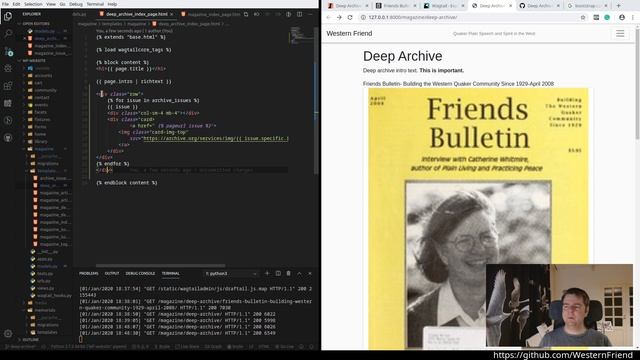Open the Terminal menu
This screenshot has height=360, width=640.
point(95,4)
